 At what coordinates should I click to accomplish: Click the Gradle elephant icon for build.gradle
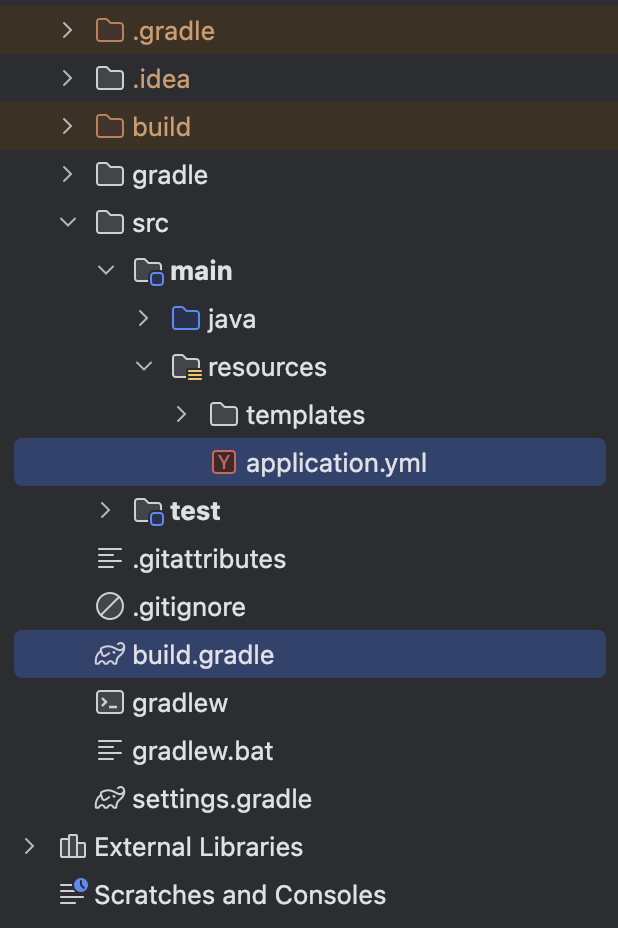(x=109, y=655)
